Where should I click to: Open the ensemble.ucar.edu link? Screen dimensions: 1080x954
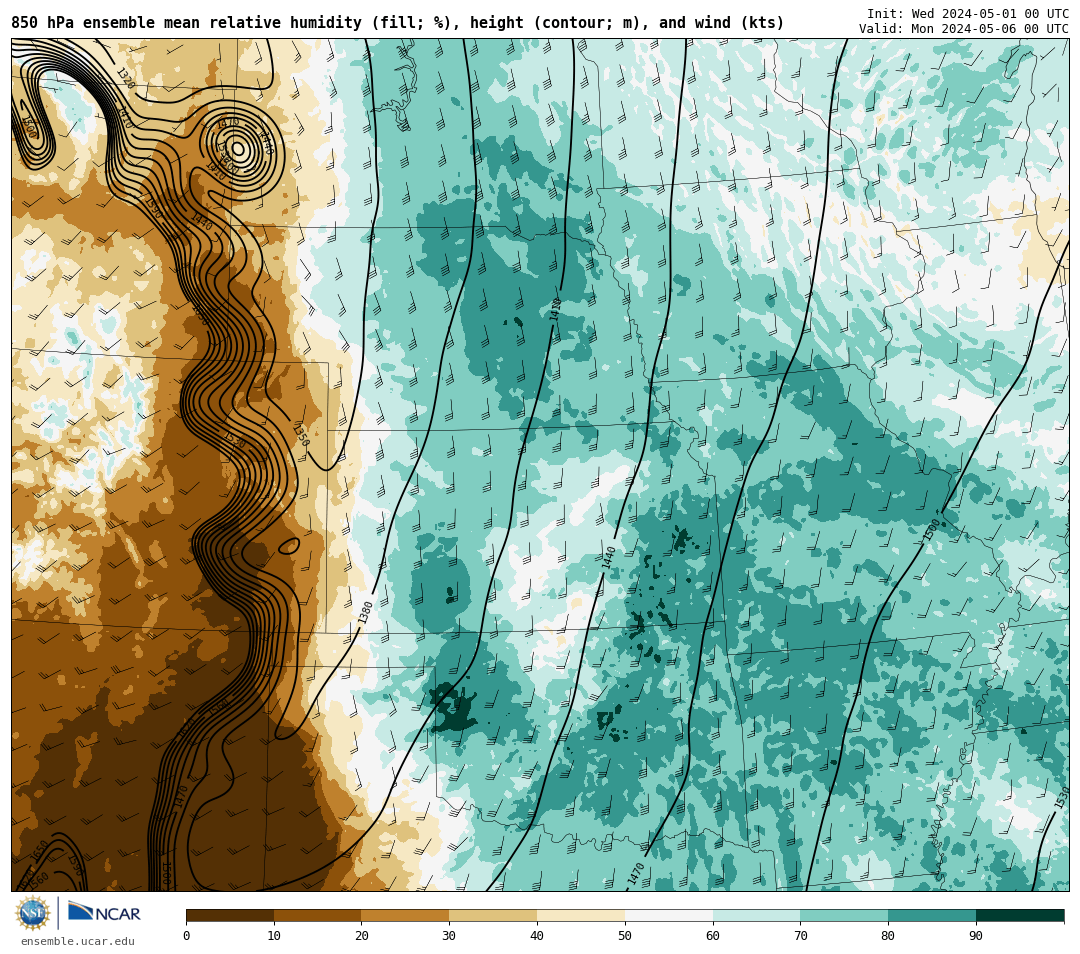(78, 942)
